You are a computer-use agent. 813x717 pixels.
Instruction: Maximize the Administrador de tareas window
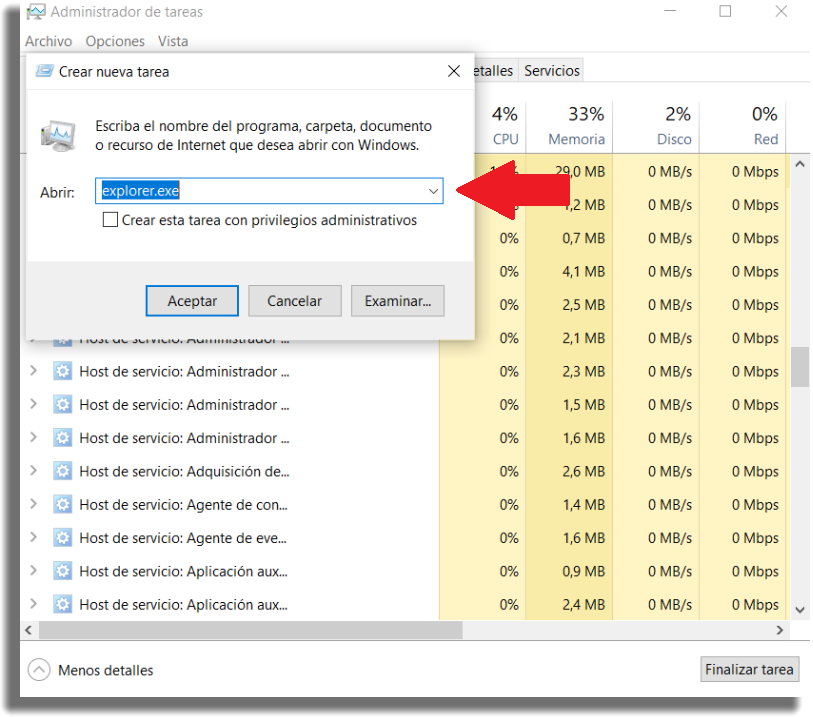click(x=725, y=11)
